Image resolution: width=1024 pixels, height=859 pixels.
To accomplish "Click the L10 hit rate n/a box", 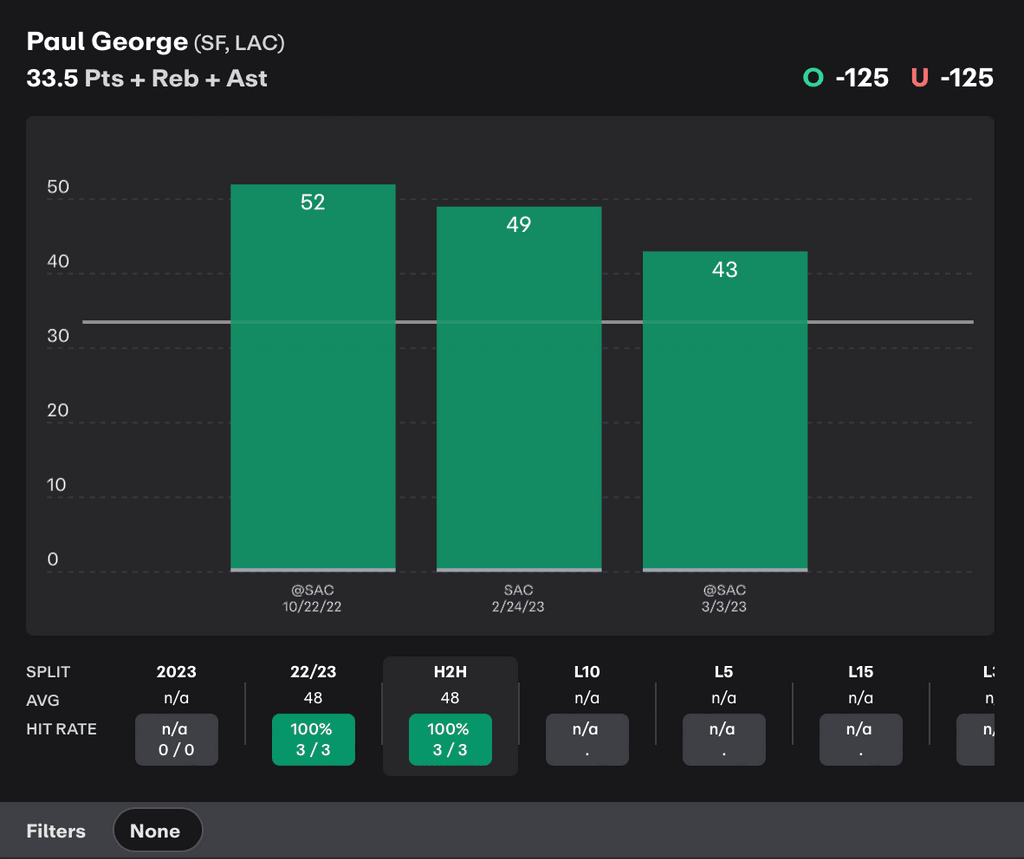I will coord(587,739).
